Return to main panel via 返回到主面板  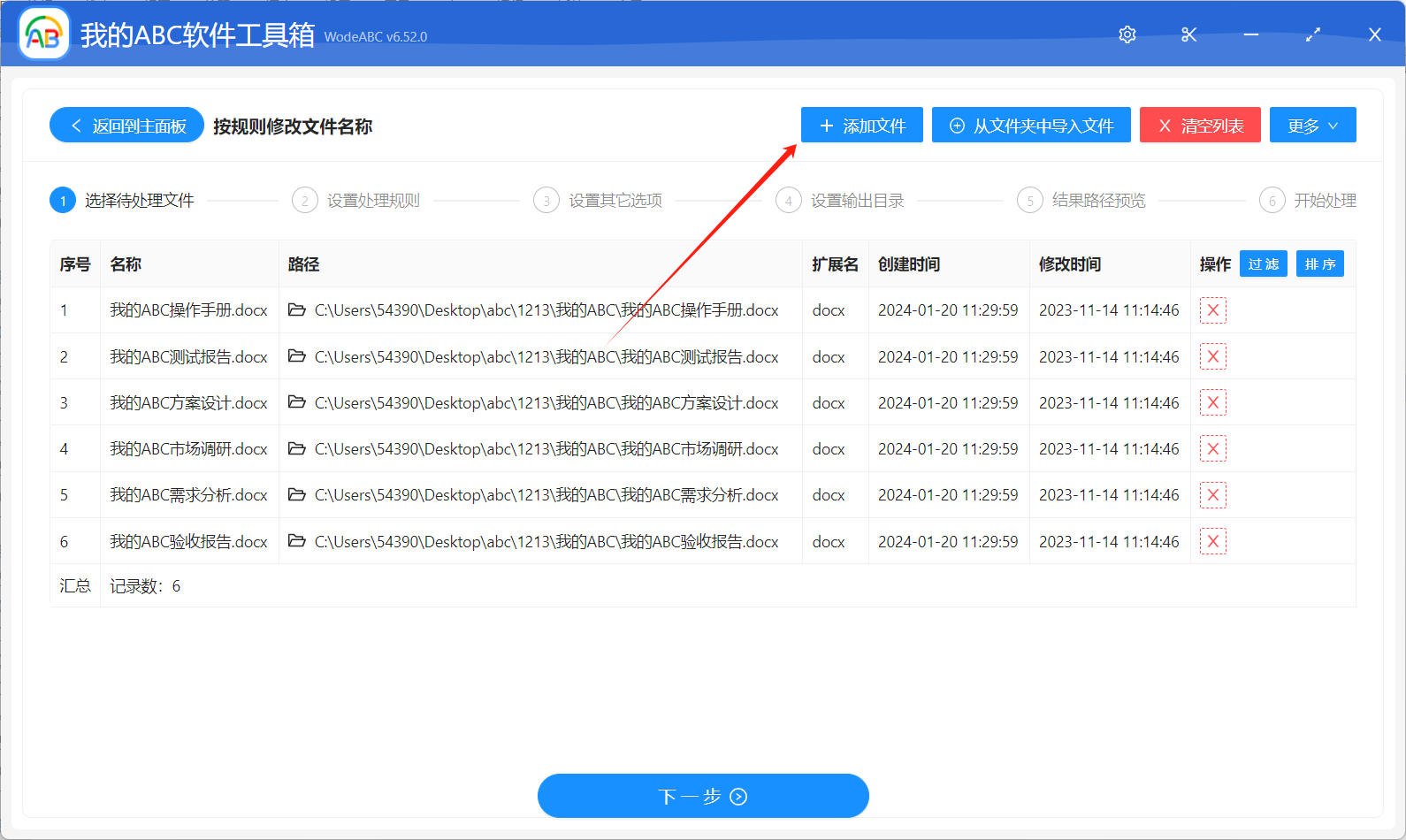coord(126,126)
